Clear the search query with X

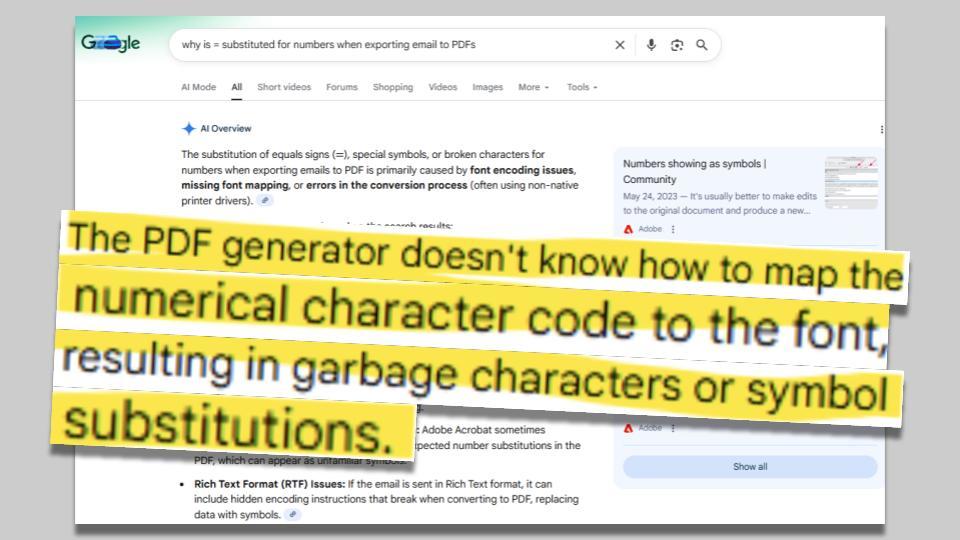click(620, 45)
